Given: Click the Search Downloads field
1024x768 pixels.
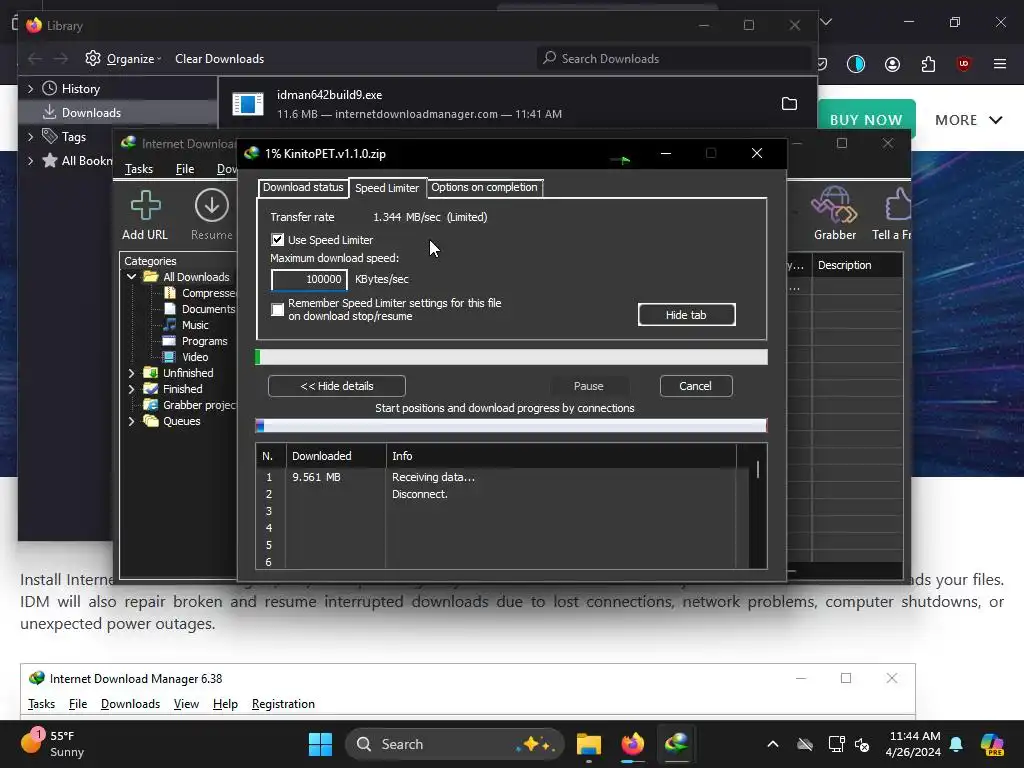Looking at the screenshot, I should pos(674,59).
